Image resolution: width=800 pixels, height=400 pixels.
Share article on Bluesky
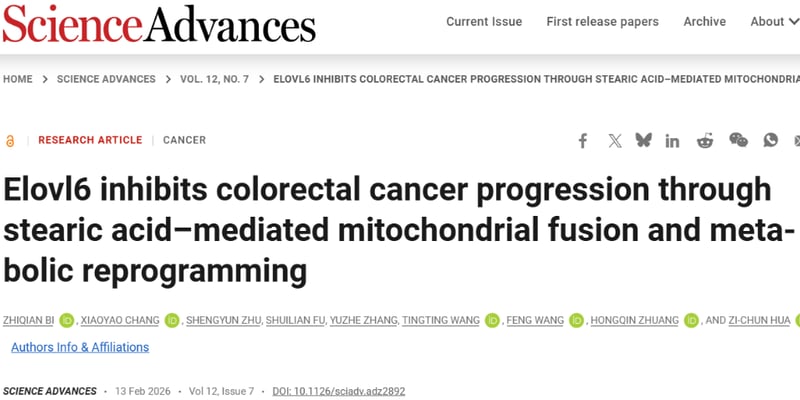[644, 141]
